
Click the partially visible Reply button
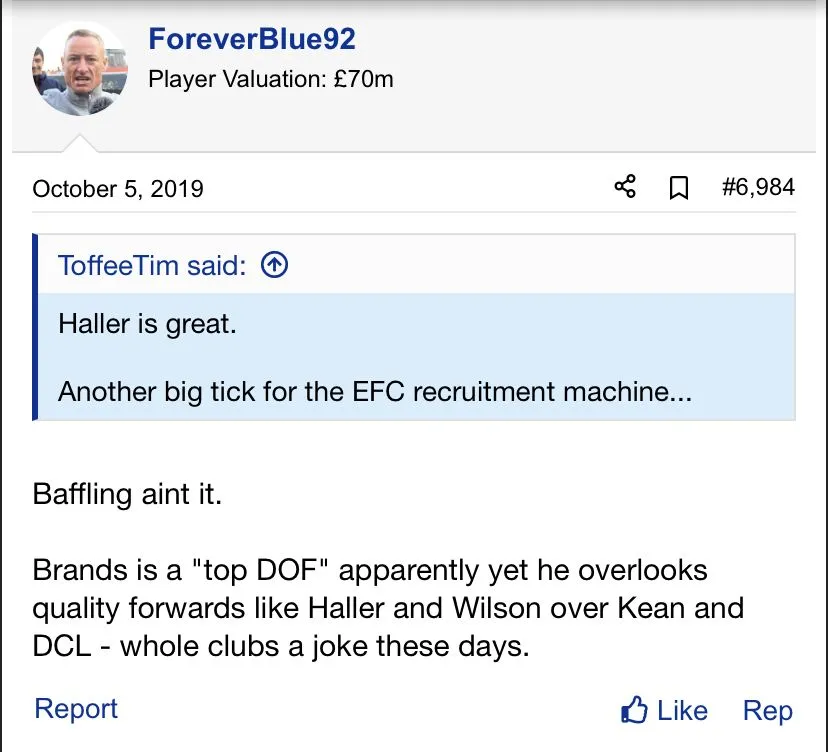point(768,711)
